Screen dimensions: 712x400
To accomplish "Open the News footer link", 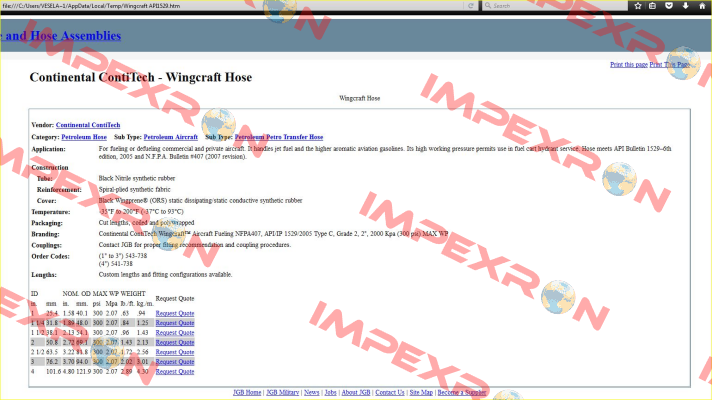I will (x=312, y=392).
